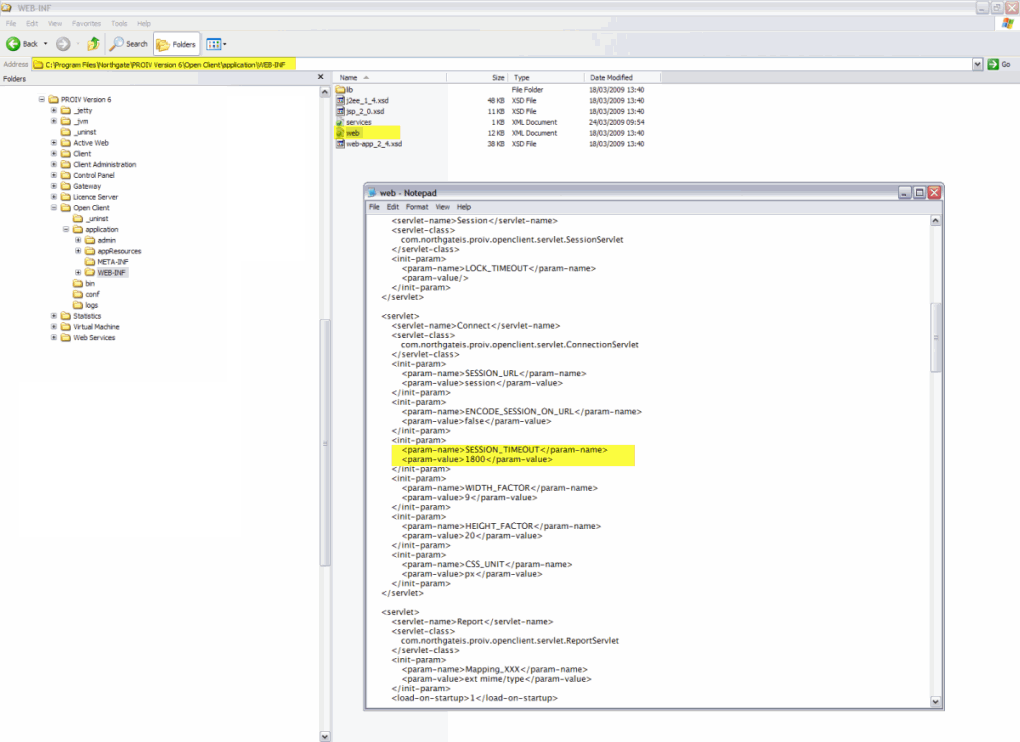Screen dimensions: 1020x742
Task: Expand the _jetty folder node
Action: 54,111
